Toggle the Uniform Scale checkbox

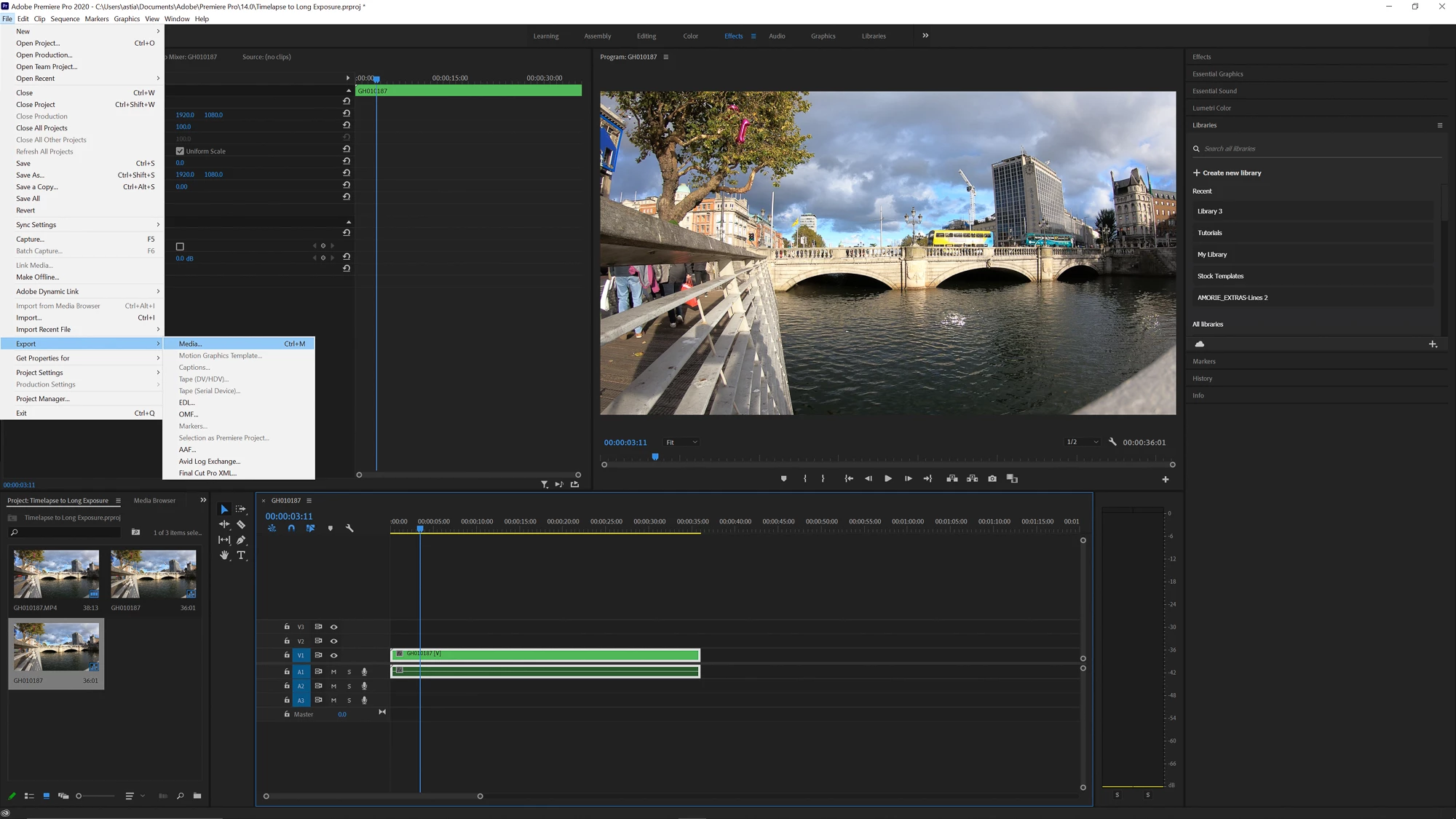pyautogui.click(x=180, y=151)
